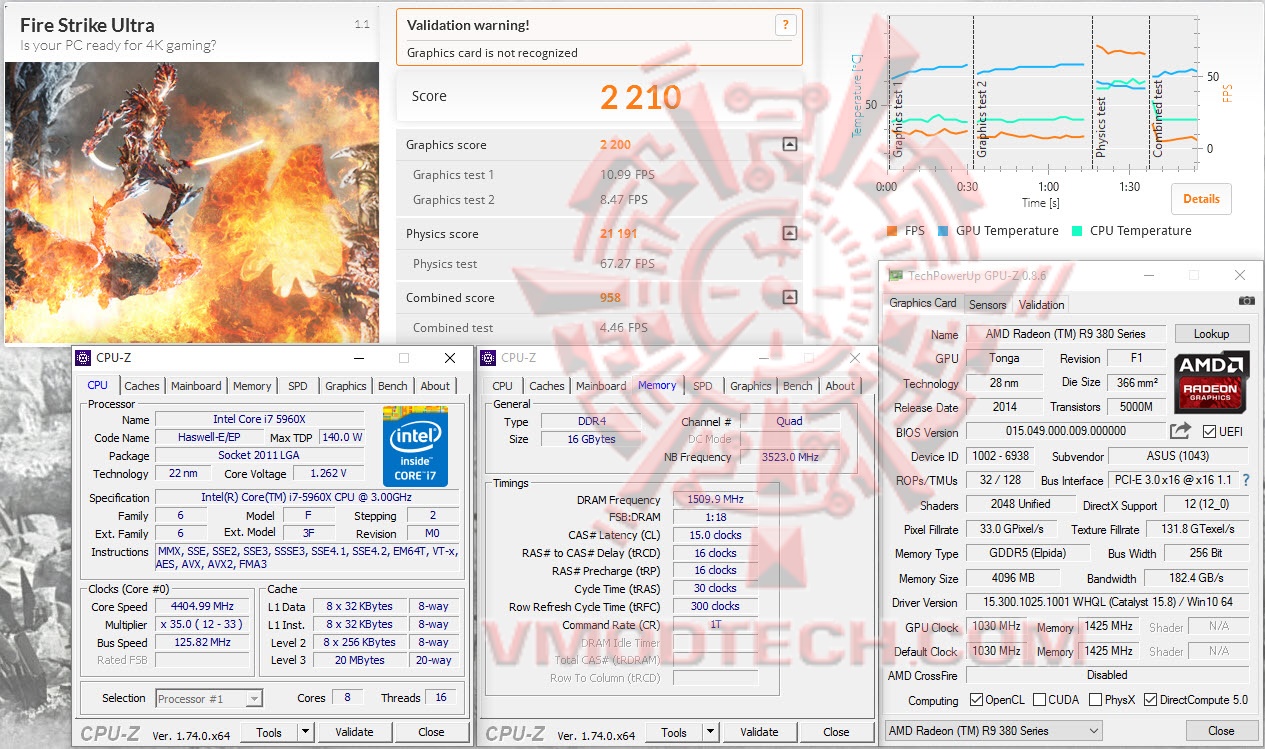Click the GPU-Z title bar icon
The height and width of the screenshot is (749, 1265).
tap(896, 275)
